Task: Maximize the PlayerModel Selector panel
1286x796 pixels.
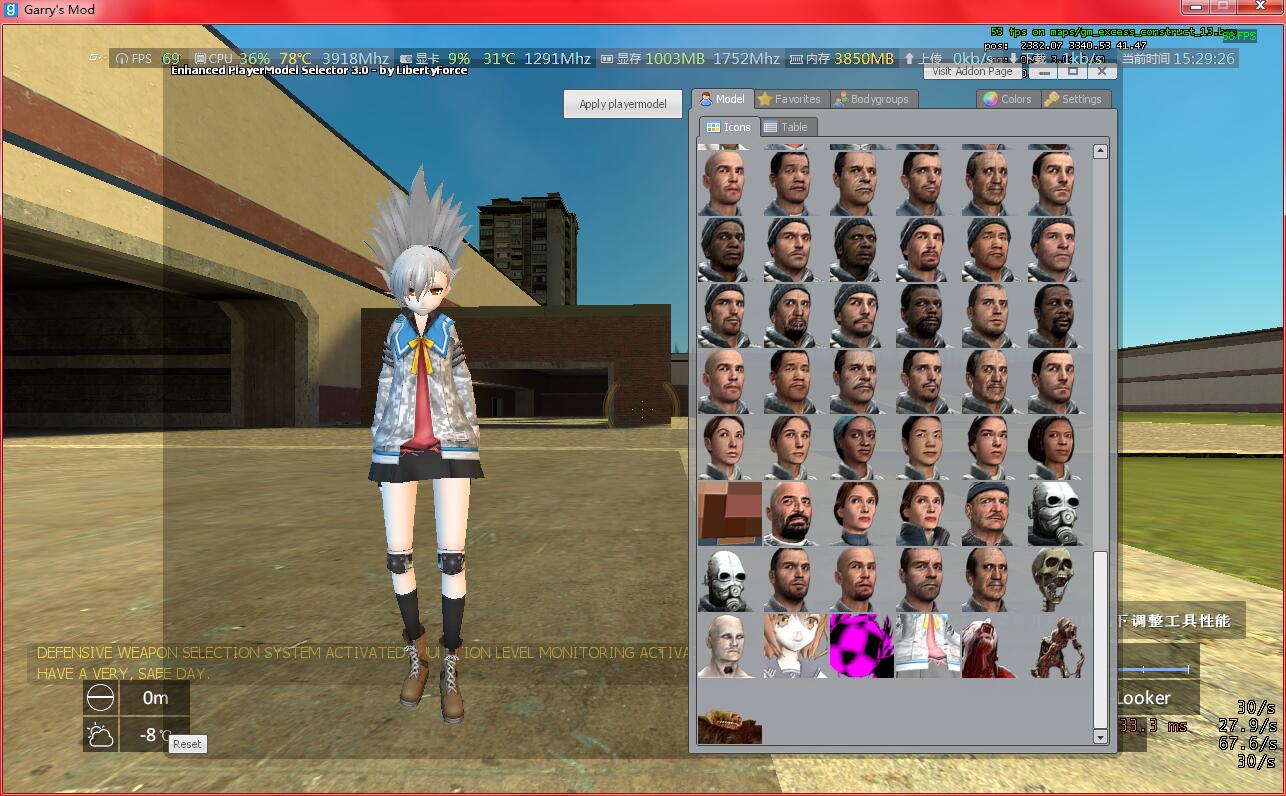Action: pos(1073,72)
